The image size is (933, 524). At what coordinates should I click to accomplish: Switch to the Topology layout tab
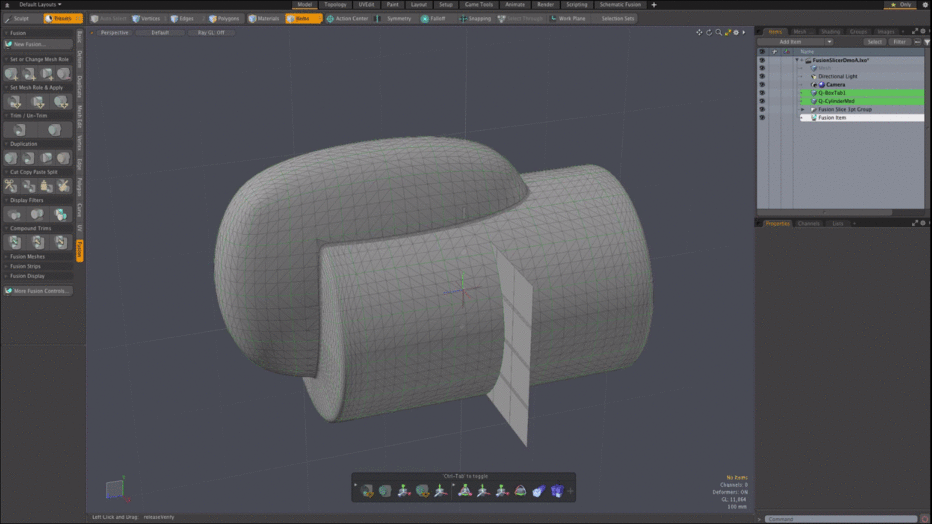(335, 5)
